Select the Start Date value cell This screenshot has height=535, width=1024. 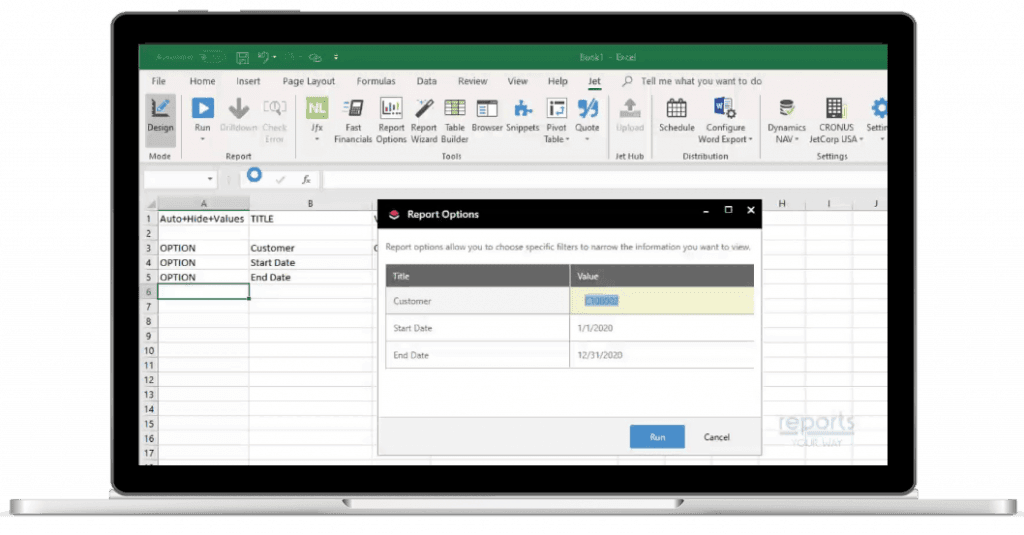coord(661,328)
